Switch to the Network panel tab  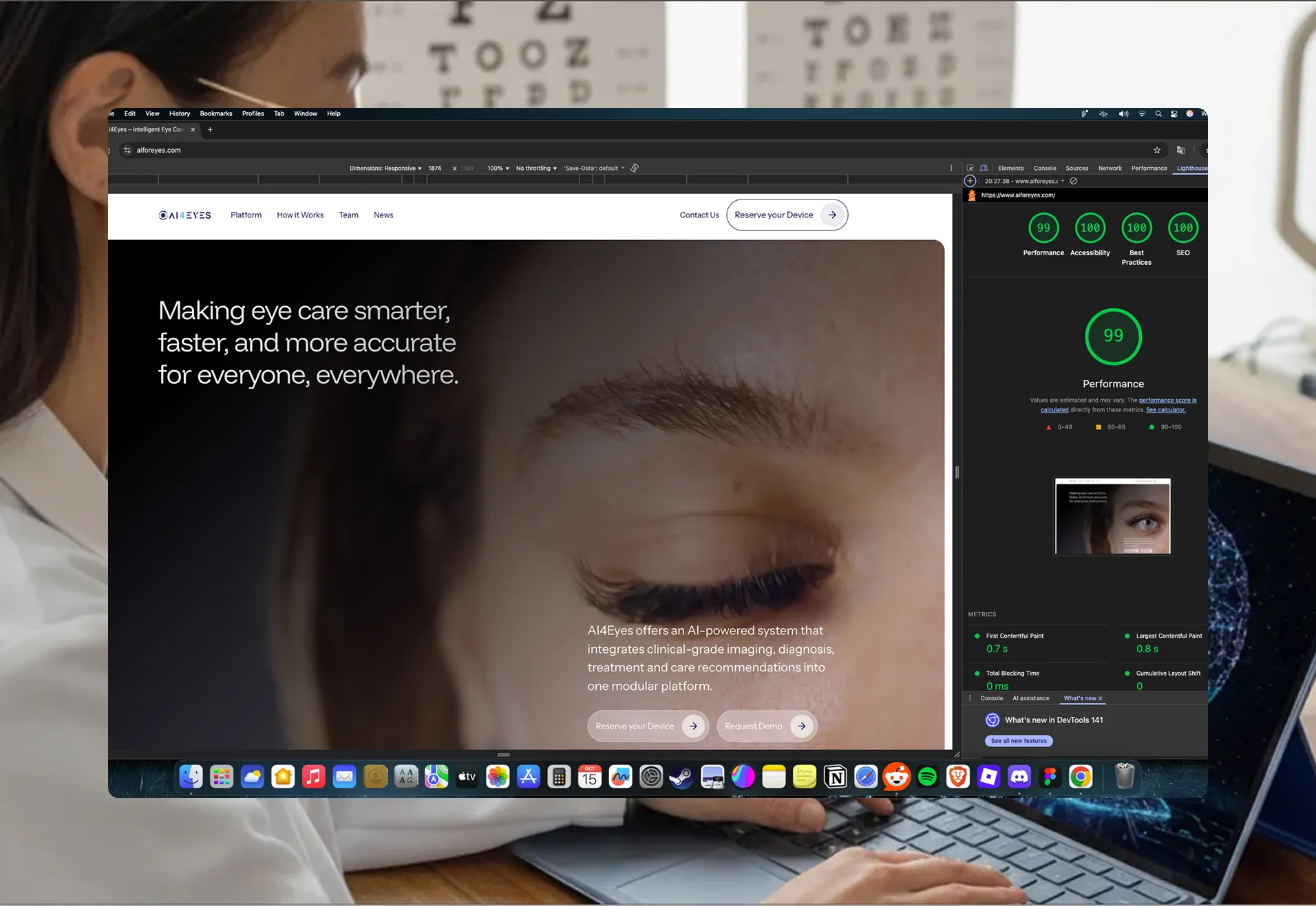click(x=1110, y=168)
